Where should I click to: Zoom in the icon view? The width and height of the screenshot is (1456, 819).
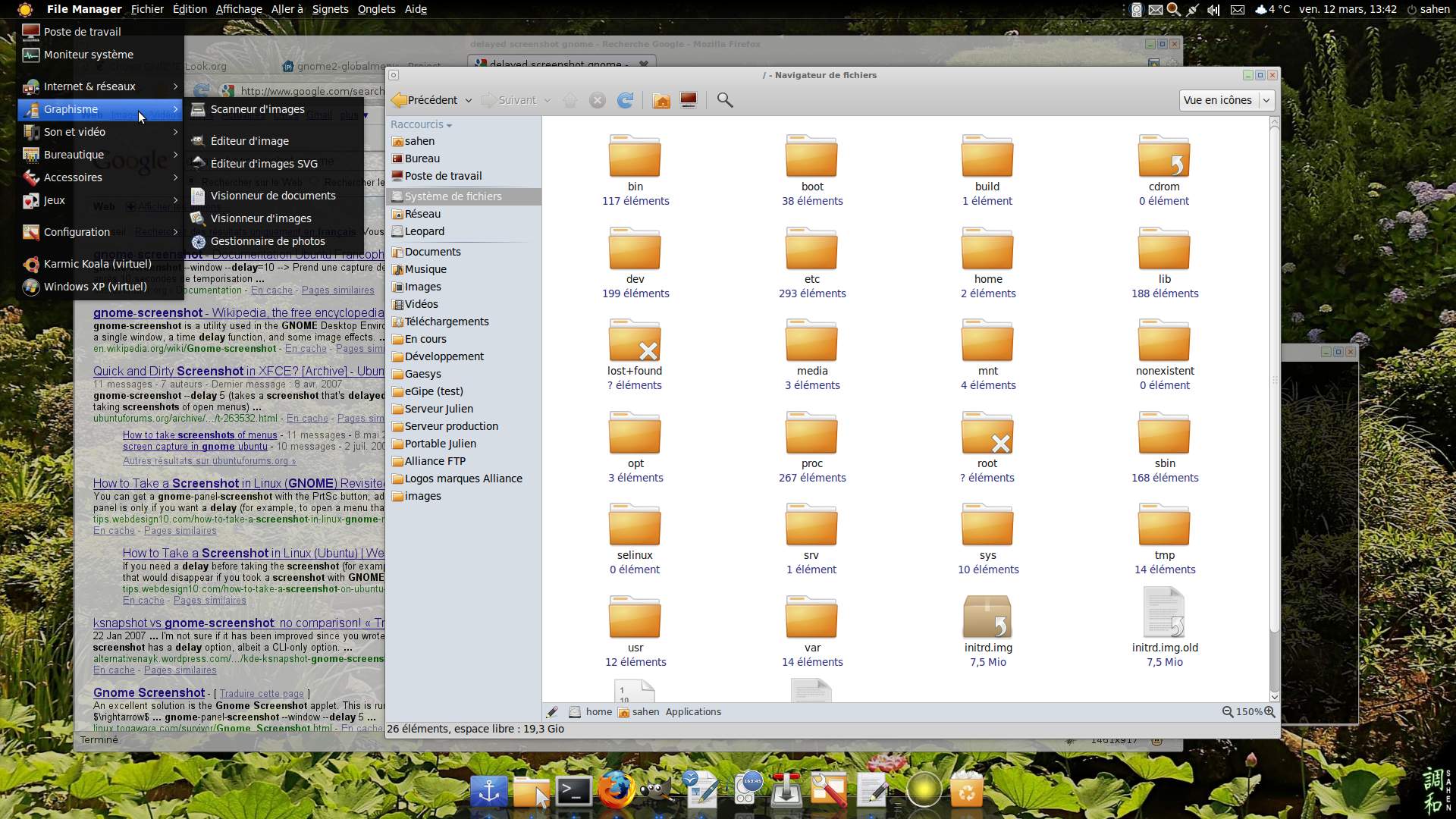(x=1269, y=712)
